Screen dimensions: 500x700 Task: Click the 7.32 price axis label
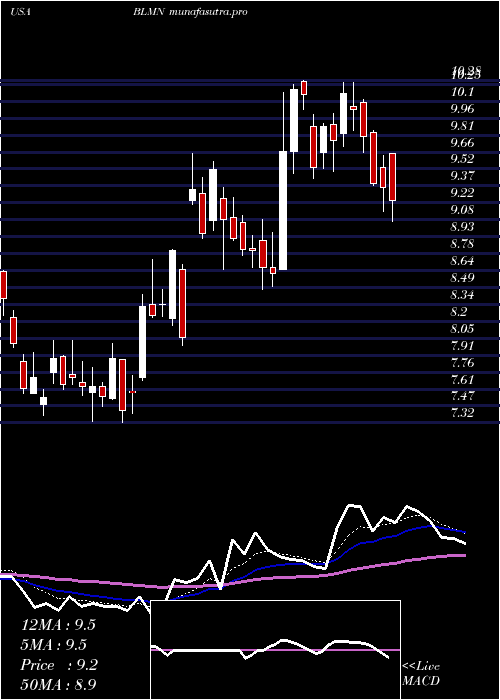(464, 413)
